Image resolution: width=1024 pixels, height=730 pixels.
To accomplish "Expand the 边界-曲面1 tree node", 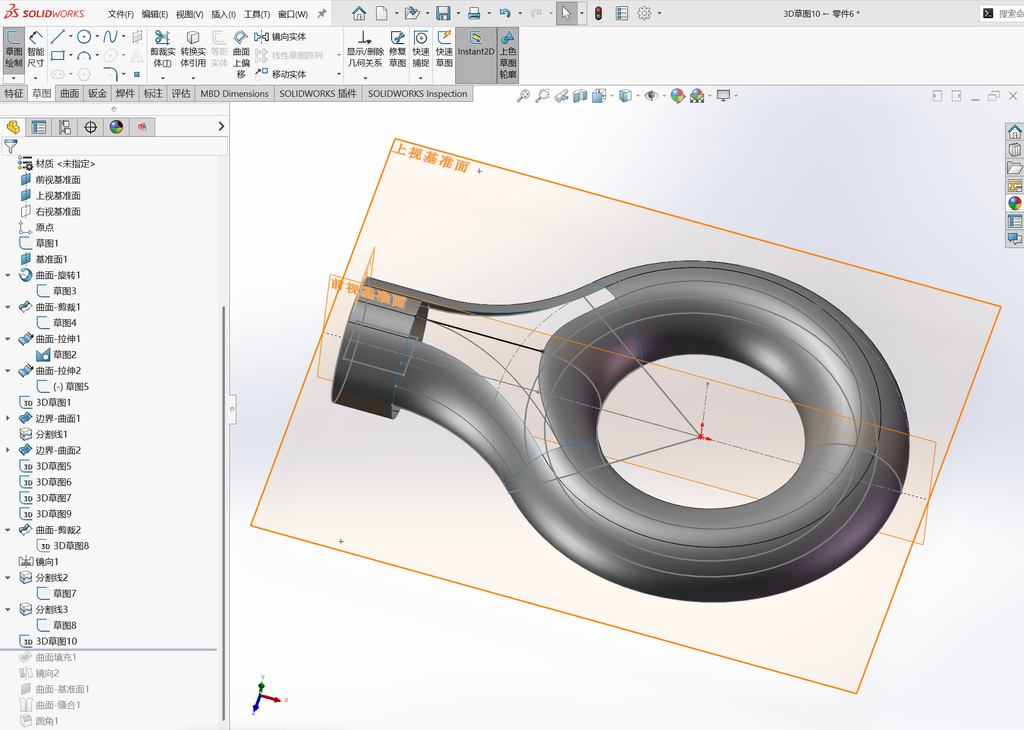I will pos(8,418).
